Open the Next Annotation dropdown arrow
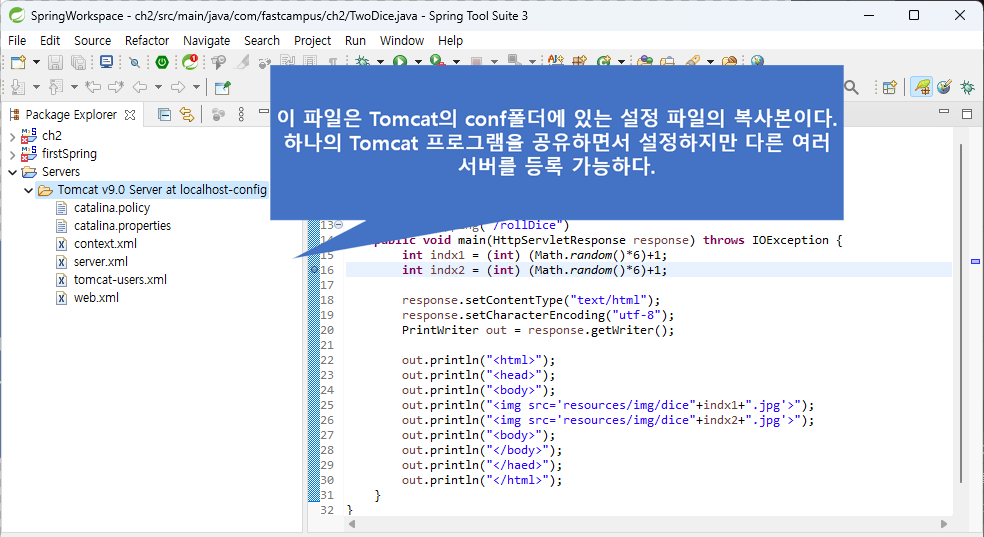The height and width of the screenshot is (537, 984). [x=36, y=87]
